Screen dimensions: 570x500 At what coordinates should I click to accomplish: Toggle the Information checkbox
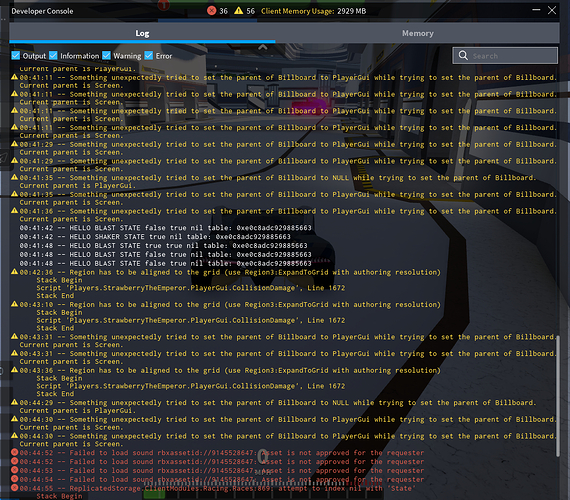[x=53, y=55]
